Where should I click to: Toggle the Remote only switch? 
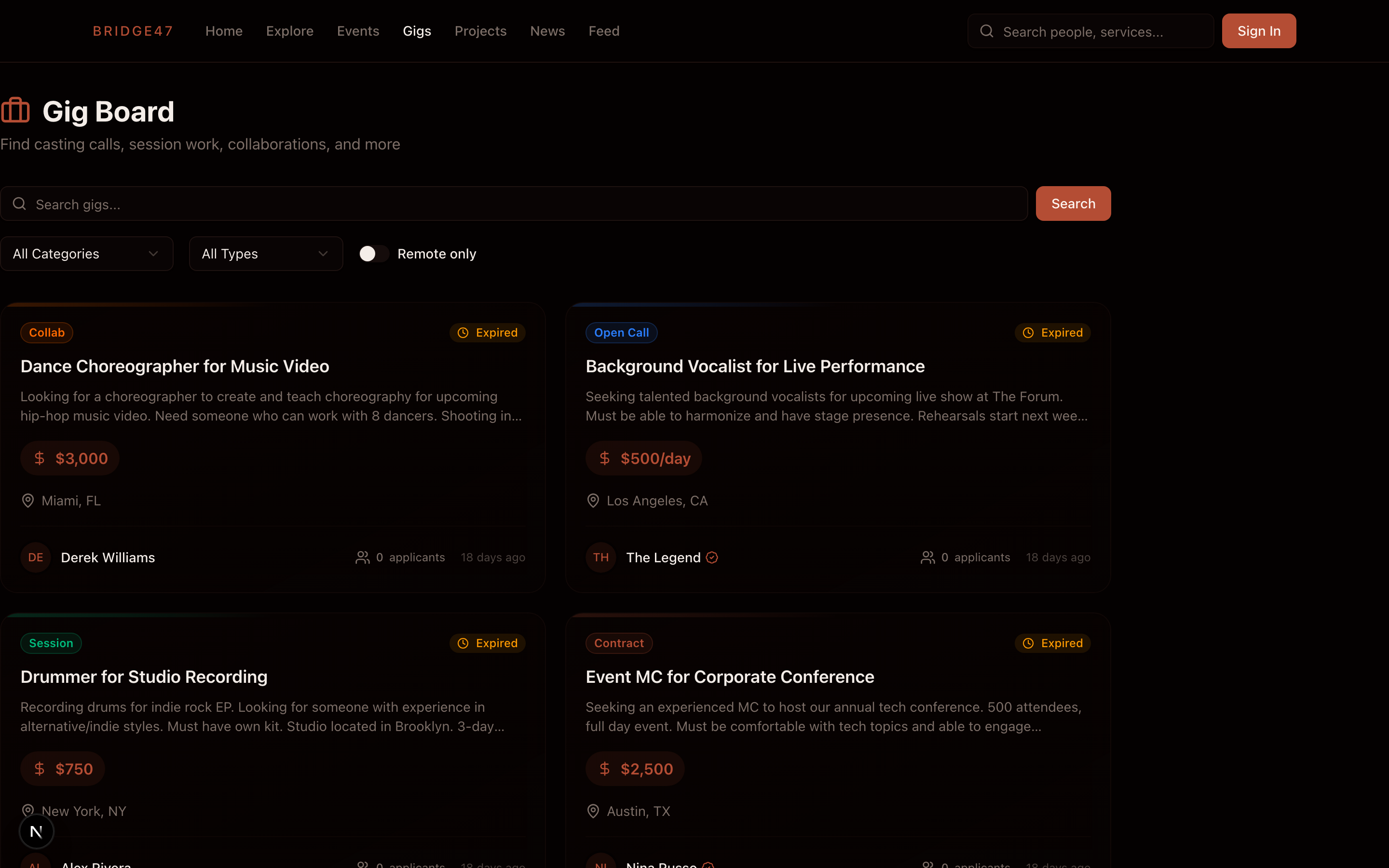(x=374, y=254)
